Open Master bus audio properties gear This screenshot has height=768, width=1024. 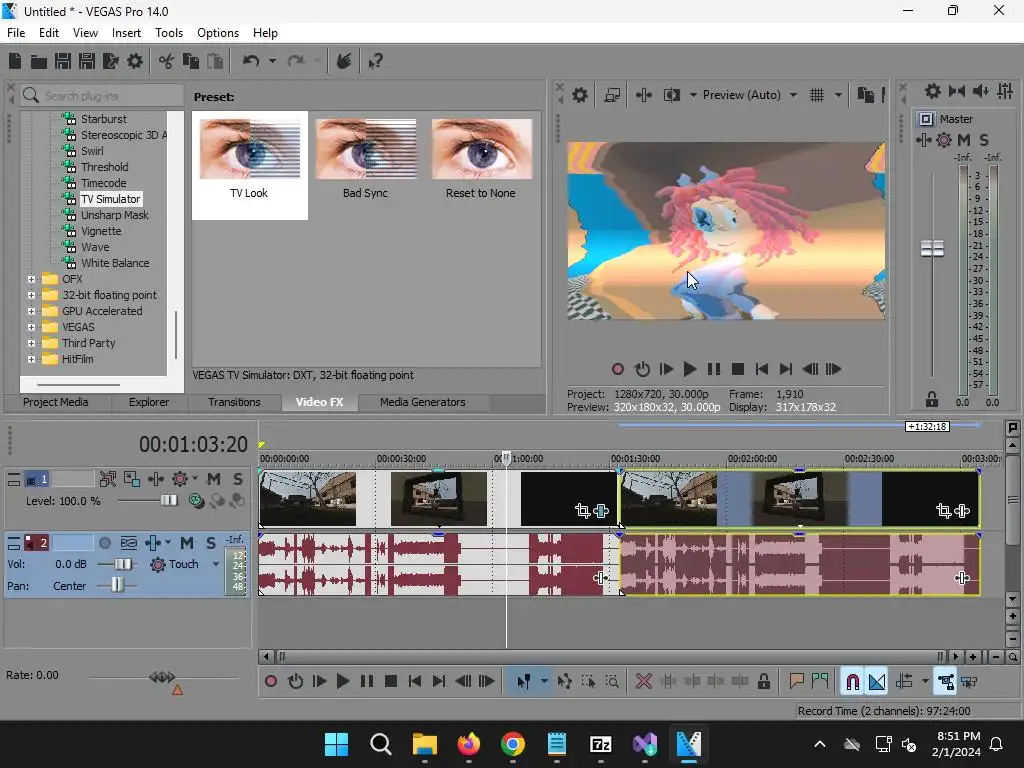point(933,91)
